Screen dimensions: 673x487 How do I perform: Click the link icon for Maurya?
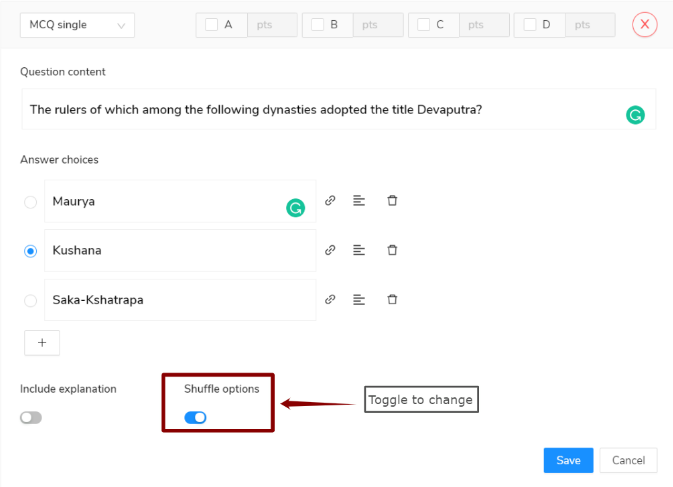point(330,200)
